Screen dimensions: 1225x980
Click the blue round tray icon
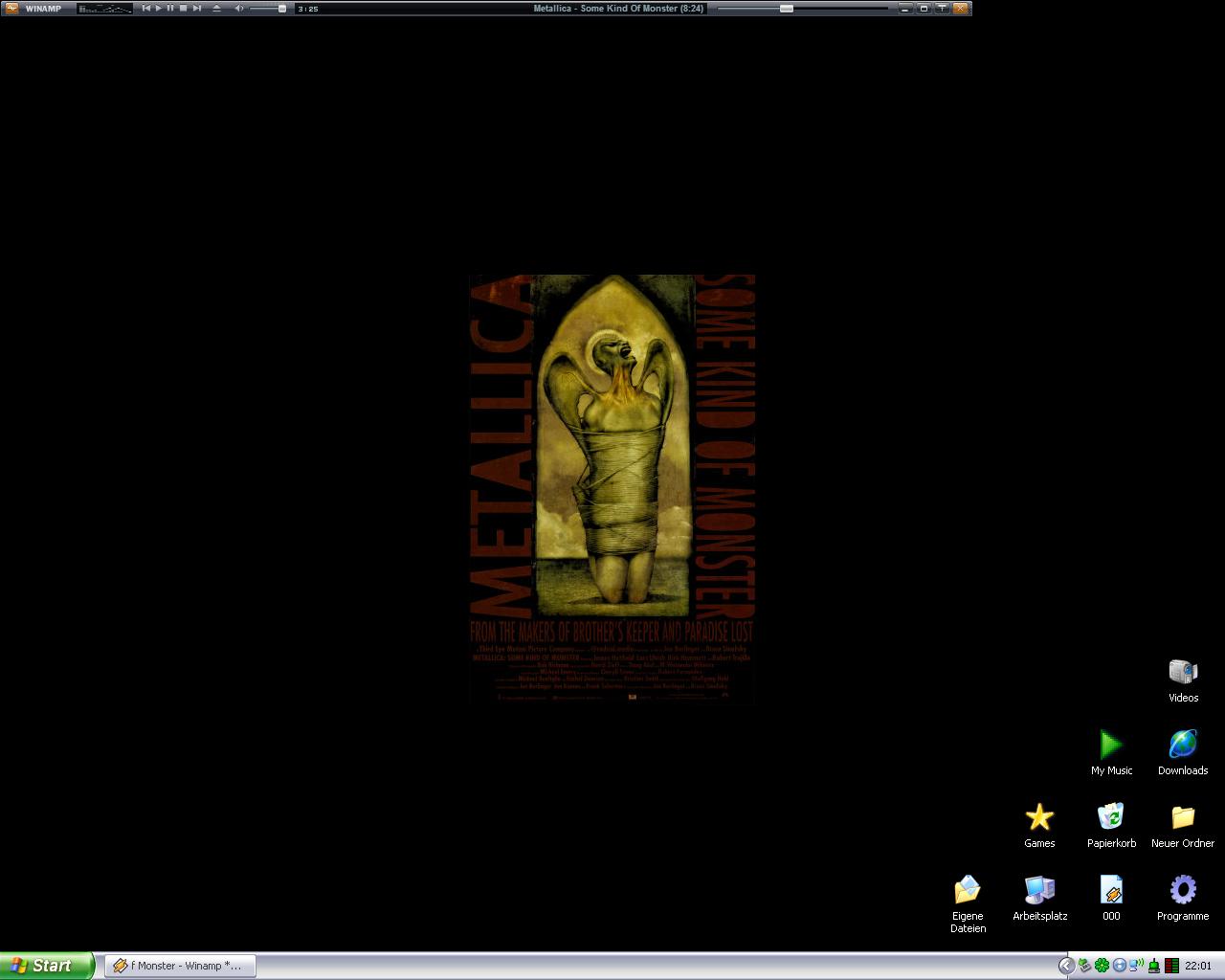pyautogui.click(x=1120, y=966)
